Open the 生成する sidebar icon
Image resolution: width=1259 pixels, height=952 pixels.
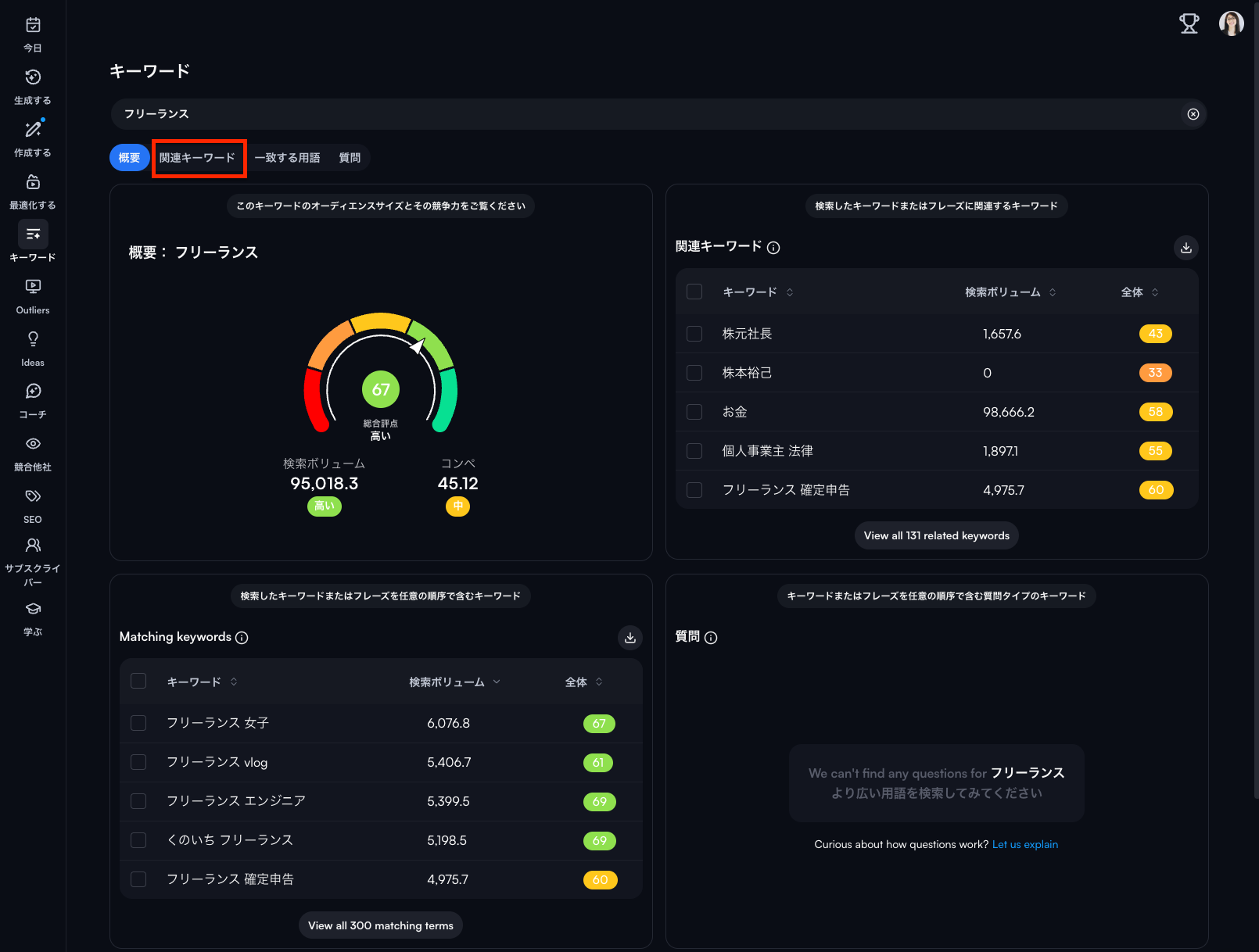[x=33, y=77]
